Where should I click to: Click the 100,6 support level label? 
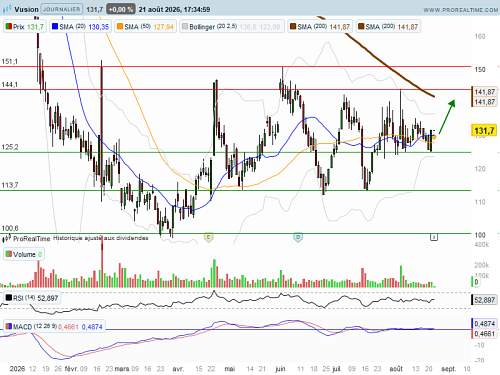pos(10,228)
